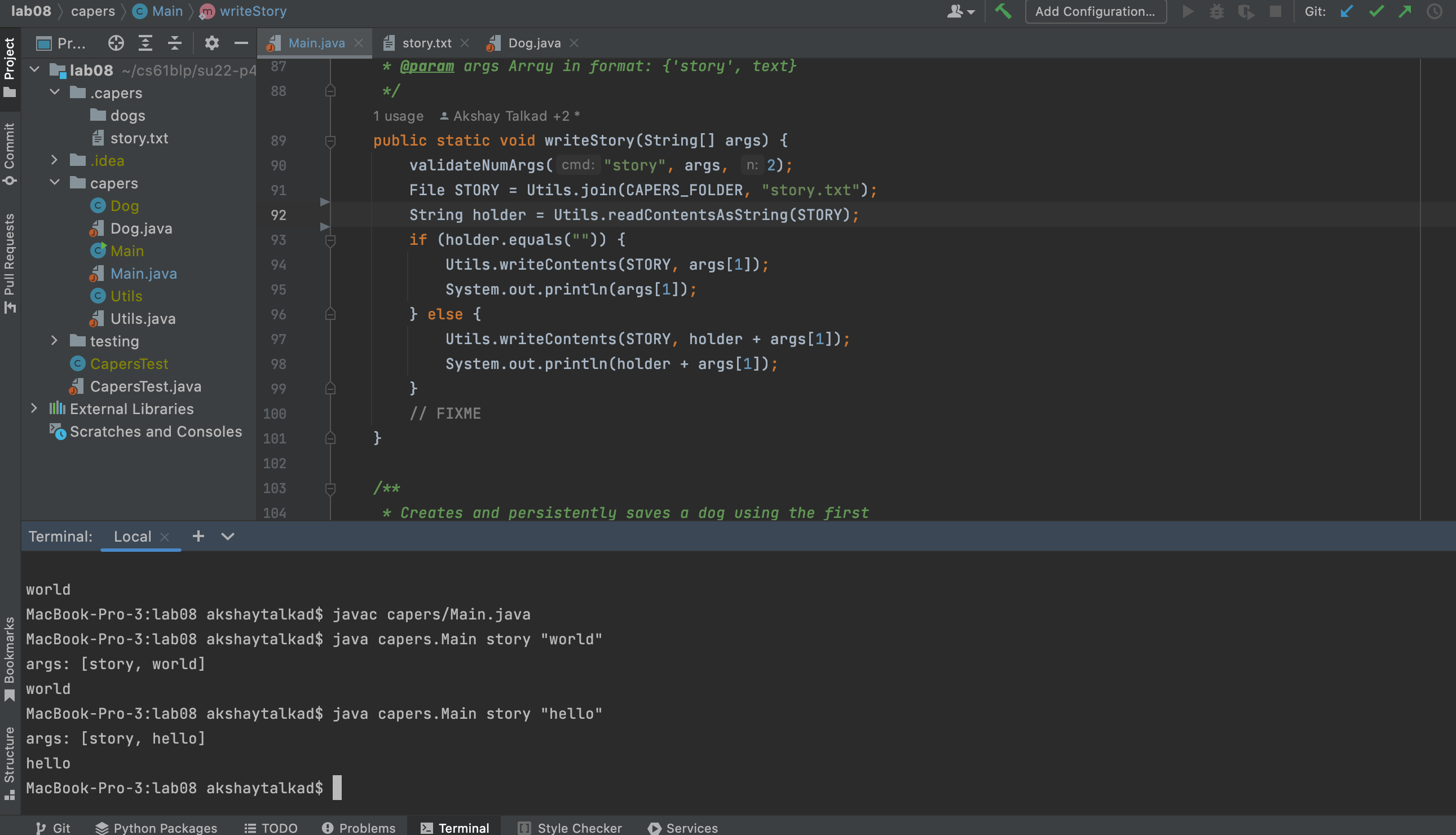Click the Git push arrow icon
The width and height of the screenshot is (1456, 835).
1405,11
